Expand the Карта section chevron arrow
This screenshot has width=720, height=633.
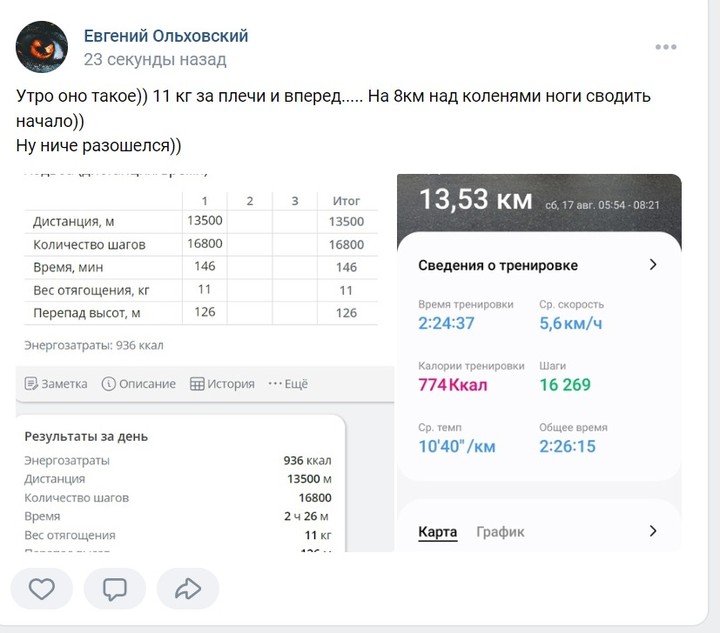tap(653, 531)
